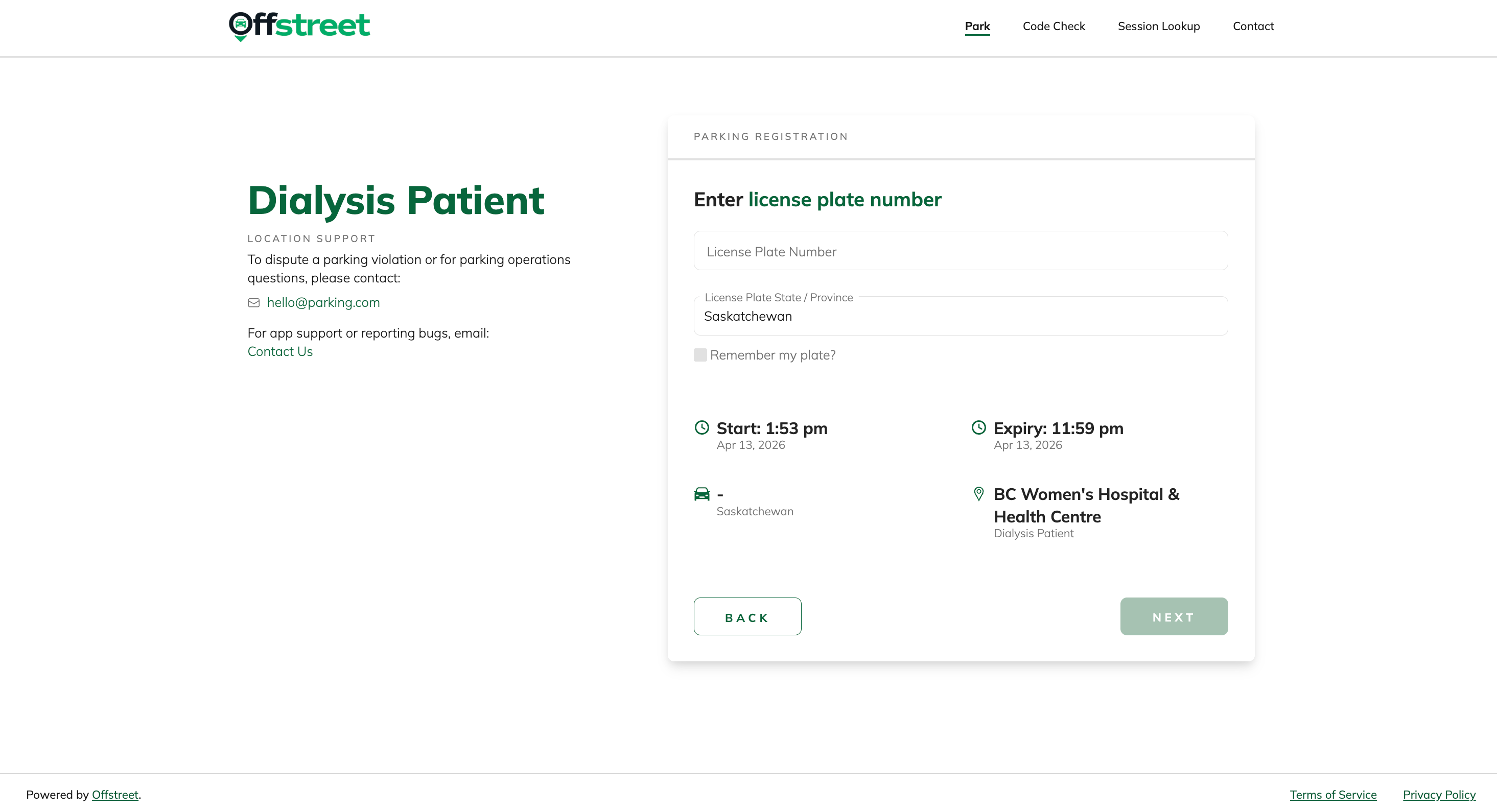Click the hello@parking.com email link

323,303
